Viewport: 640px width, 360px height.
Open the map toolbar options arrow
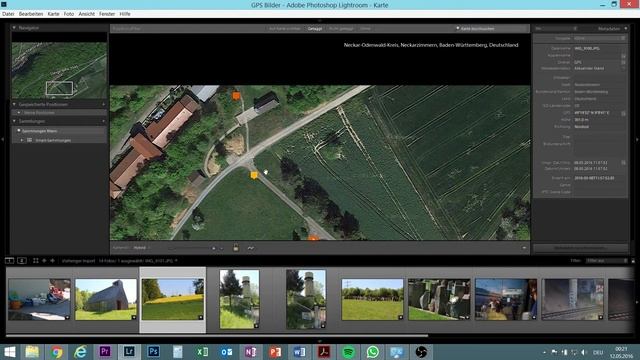[524, 248]
